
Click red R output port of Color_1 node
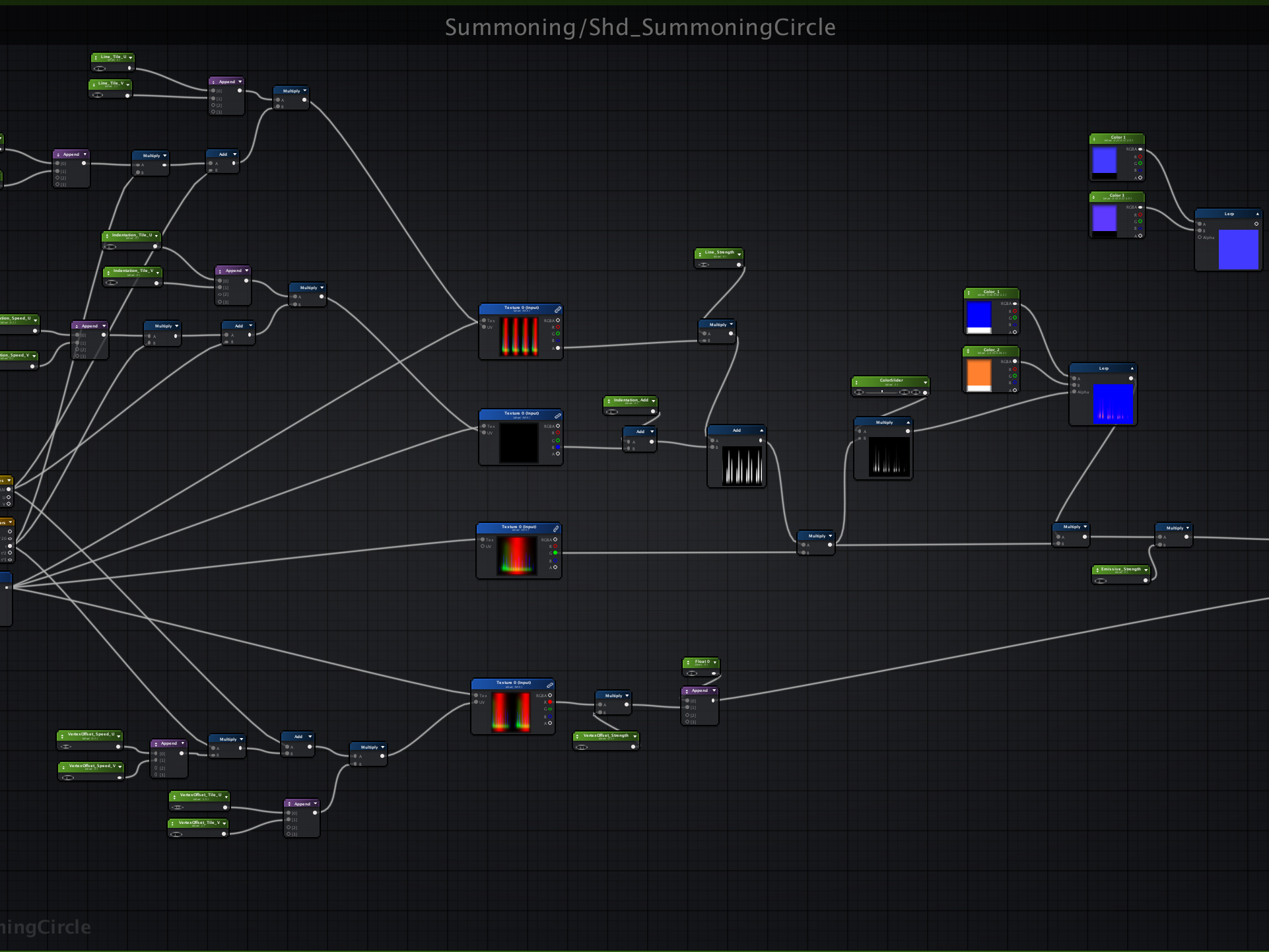(1015, 311)
